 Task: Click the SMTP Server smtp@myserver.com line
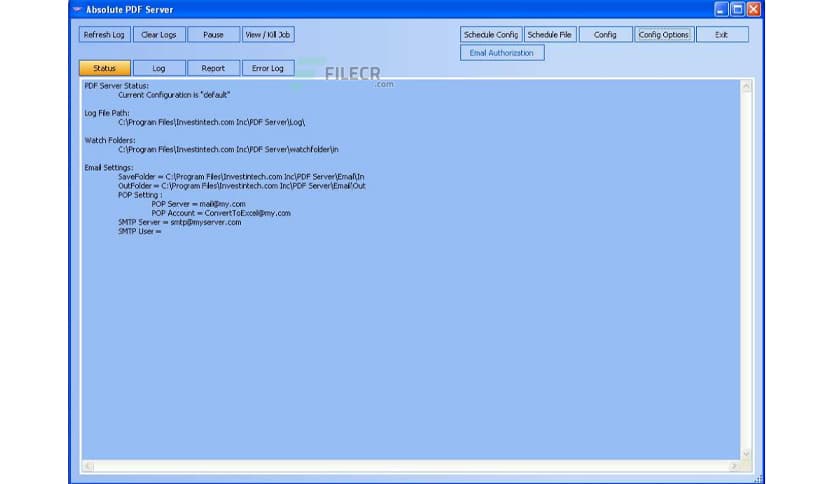pos(180,222)
